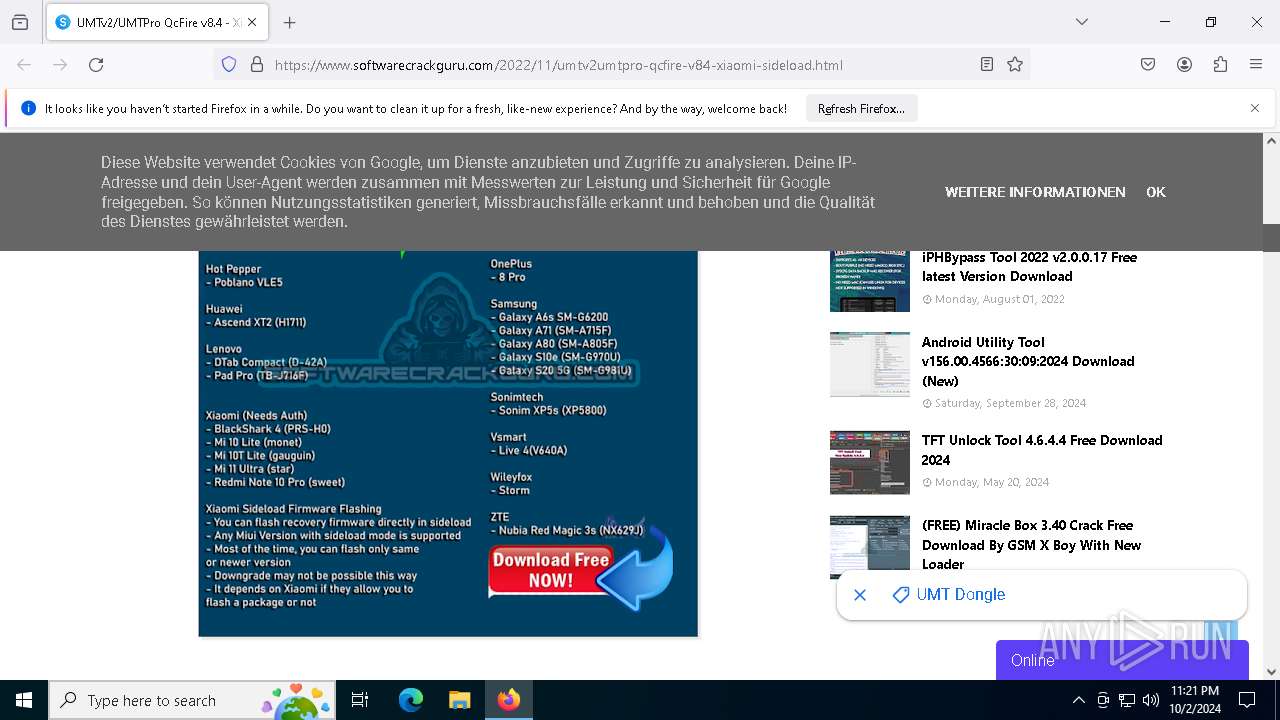Click the iPHBypass Tool thumbnail

click(x=870, y=281)
